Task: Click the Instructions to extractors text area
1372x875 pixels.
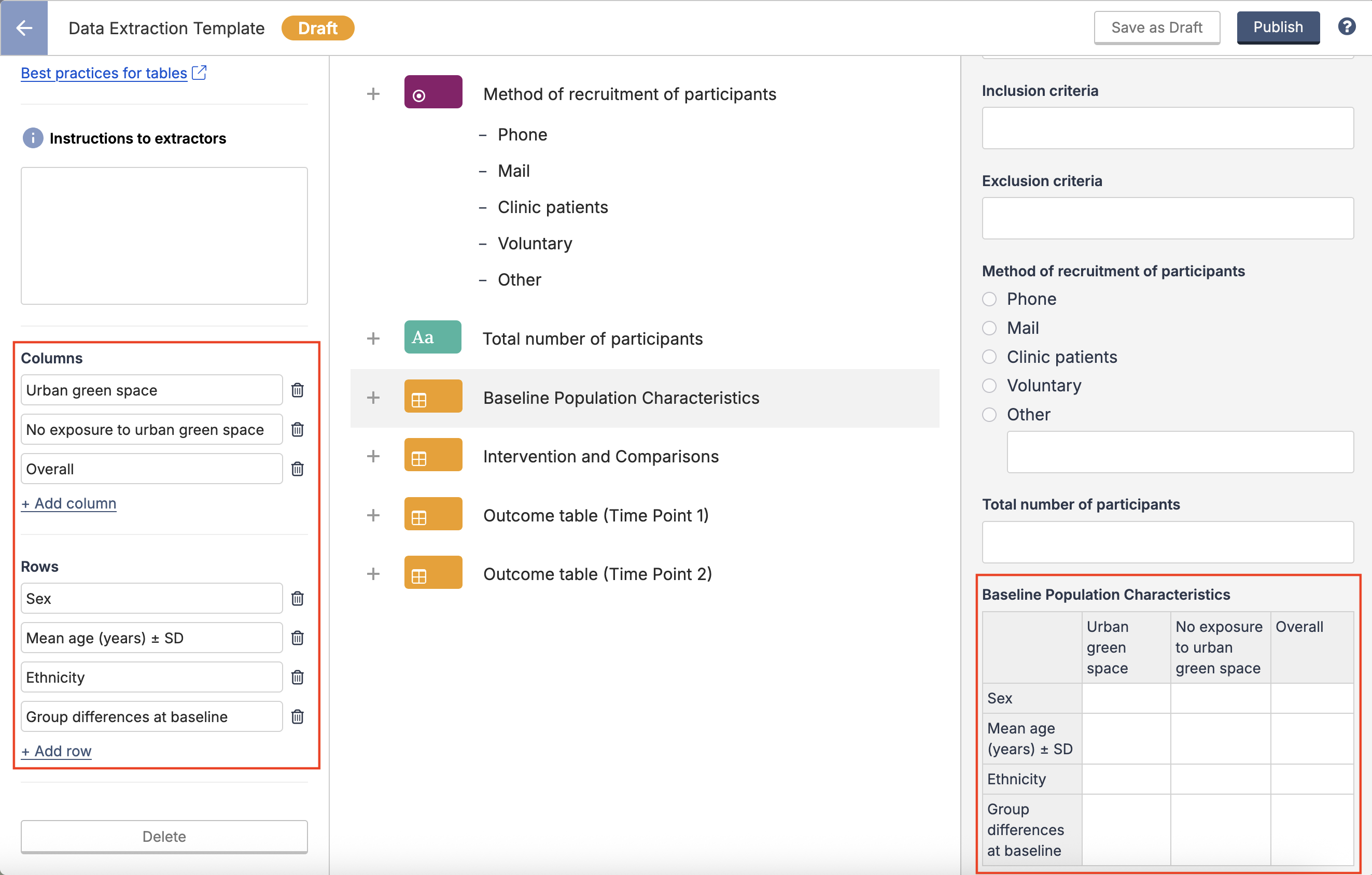Action: 164,235
